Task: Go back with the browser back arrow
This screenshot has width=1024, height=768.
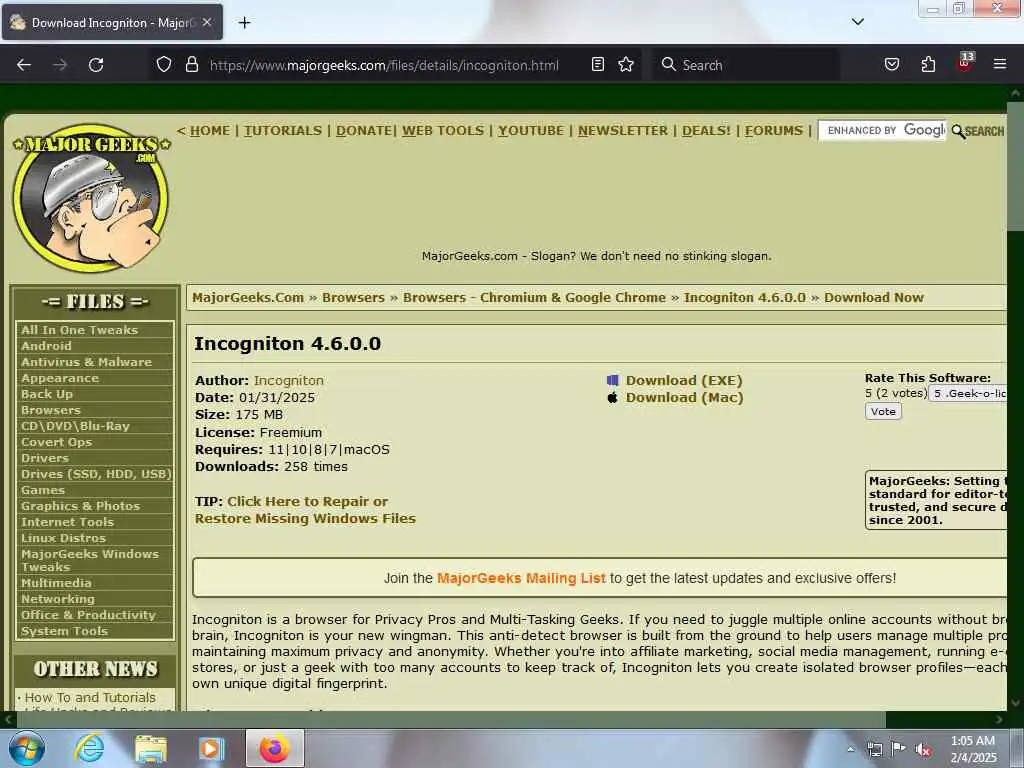Action: click(24, 65)
